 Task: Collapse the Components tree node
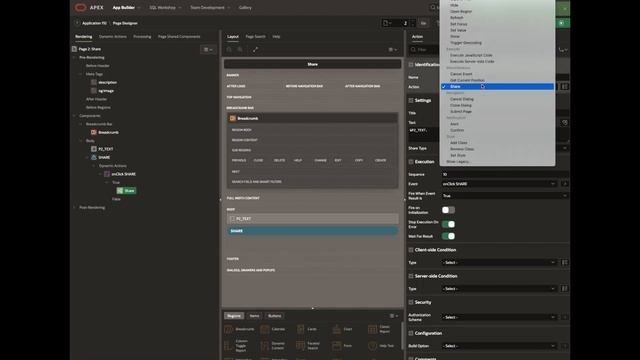(x=75, y=116)
